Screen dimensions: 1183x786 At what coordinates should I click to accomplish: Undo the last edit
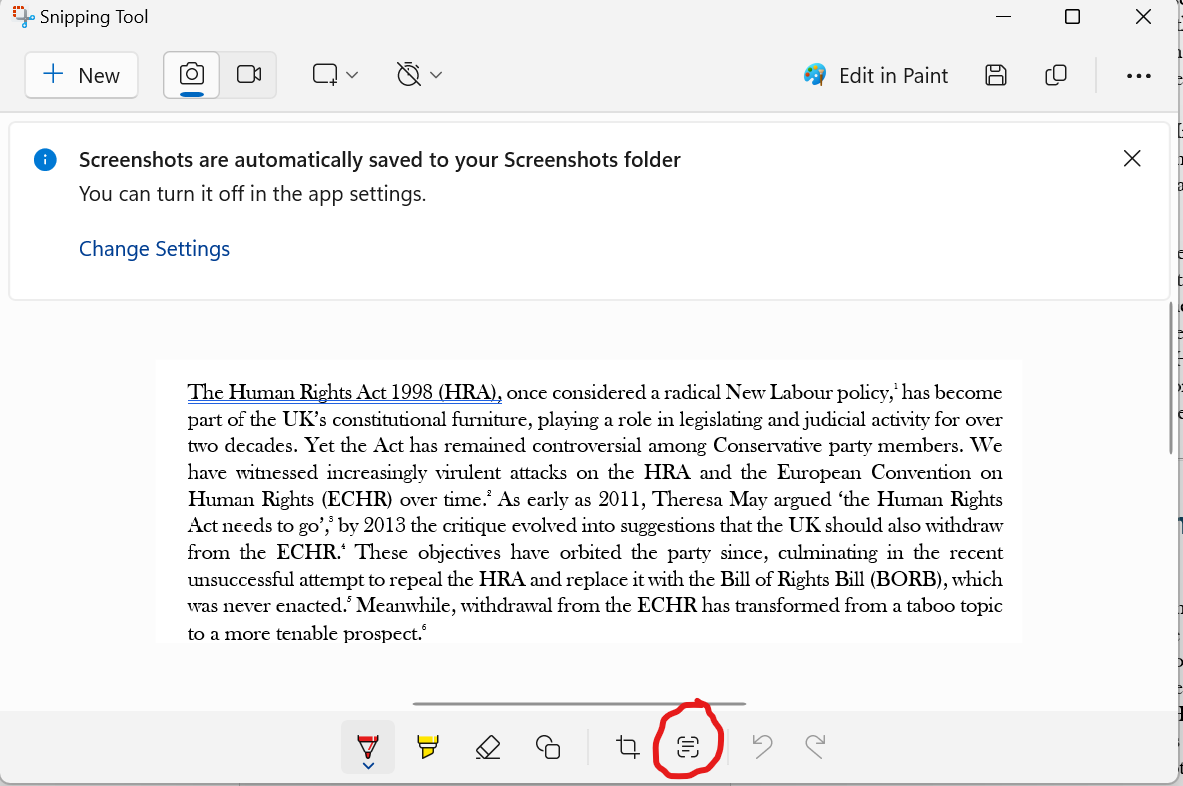tap(762, 747)
